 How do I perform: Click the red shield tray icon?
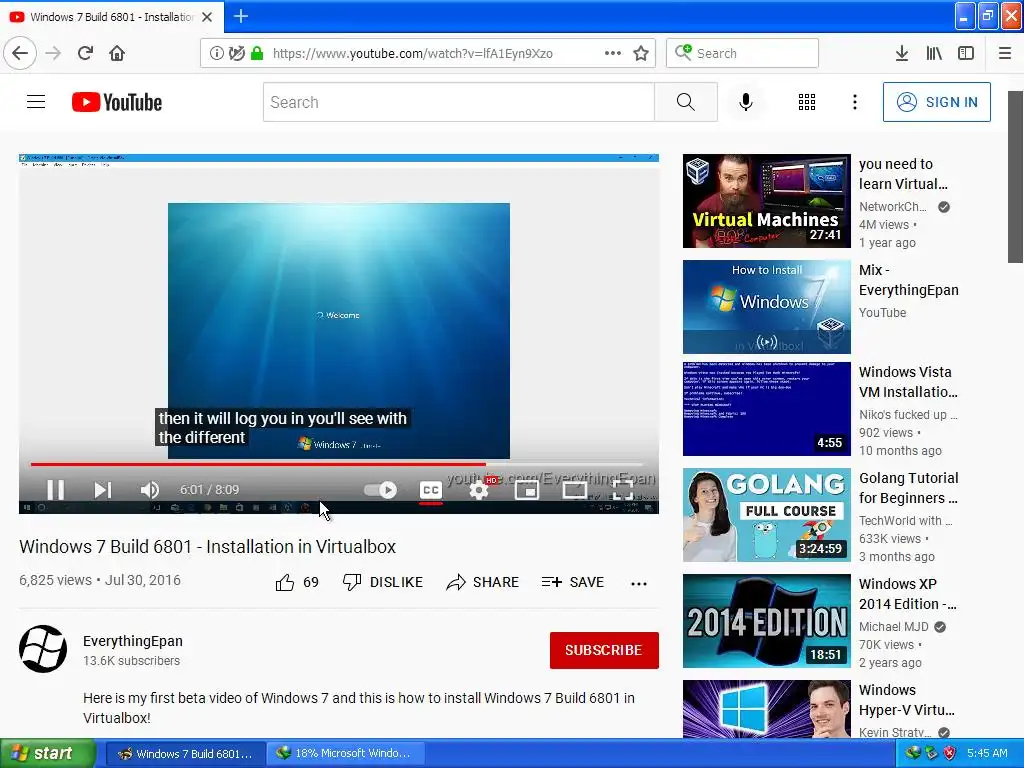950,753
